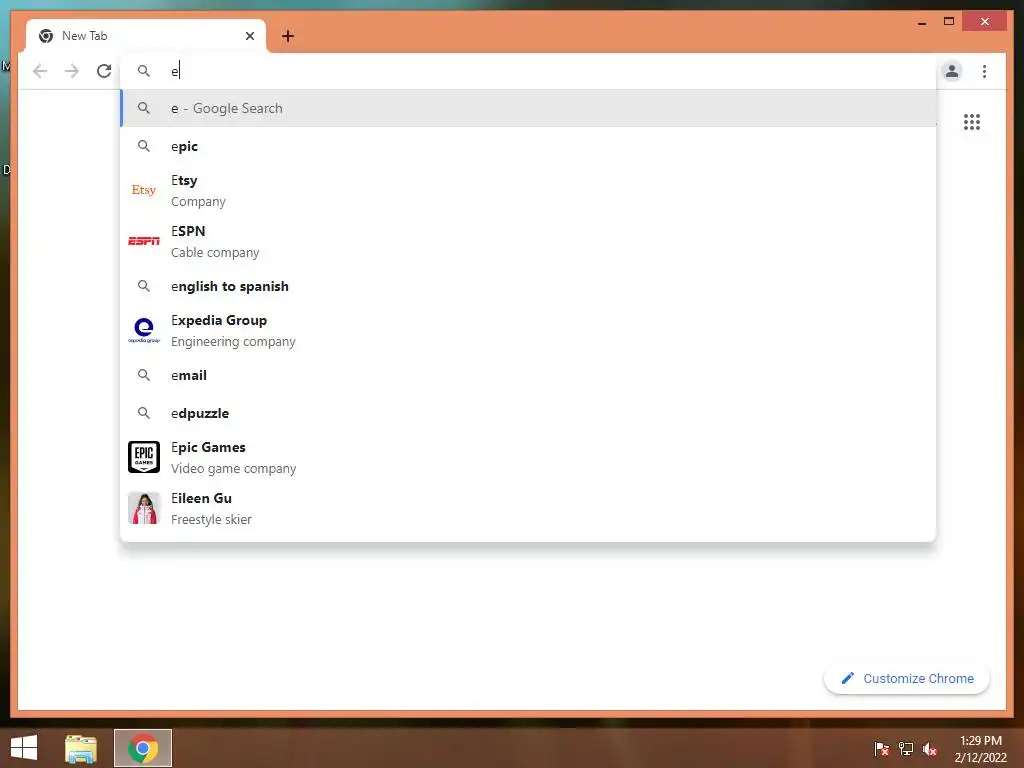Open File Explorer from the taskbar
The height and width of the screenshot is (768, 1024).
pyautogui.click(x=81, y=748)
